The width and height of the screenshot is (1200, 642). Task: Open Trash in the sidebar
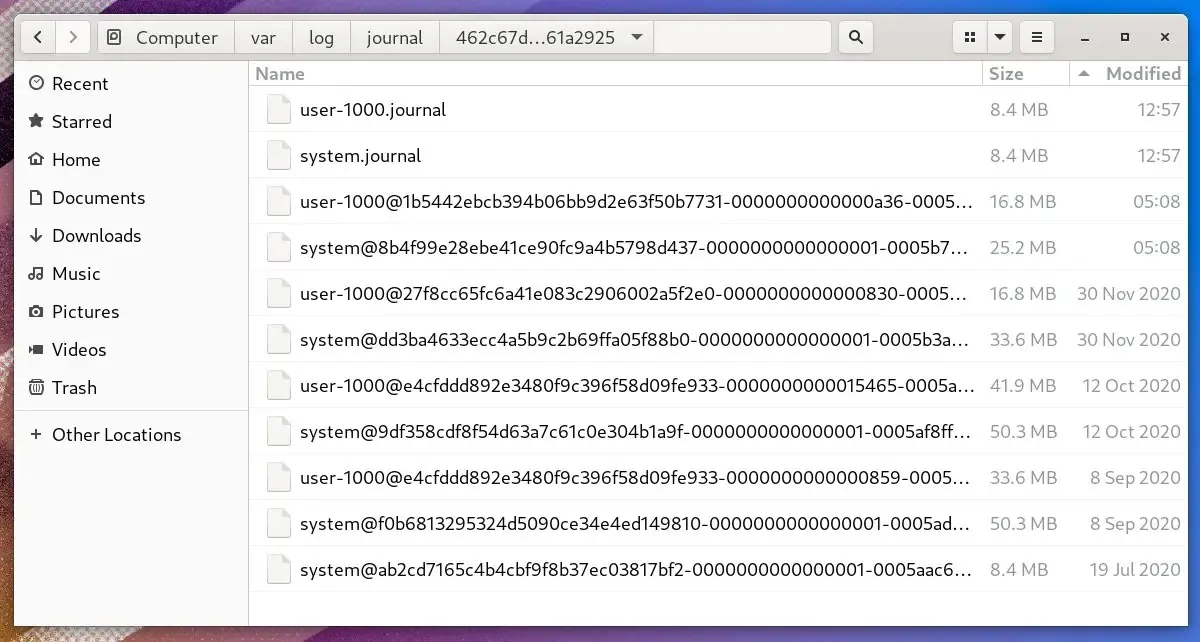pyautogui.click(x=131, y=388)
